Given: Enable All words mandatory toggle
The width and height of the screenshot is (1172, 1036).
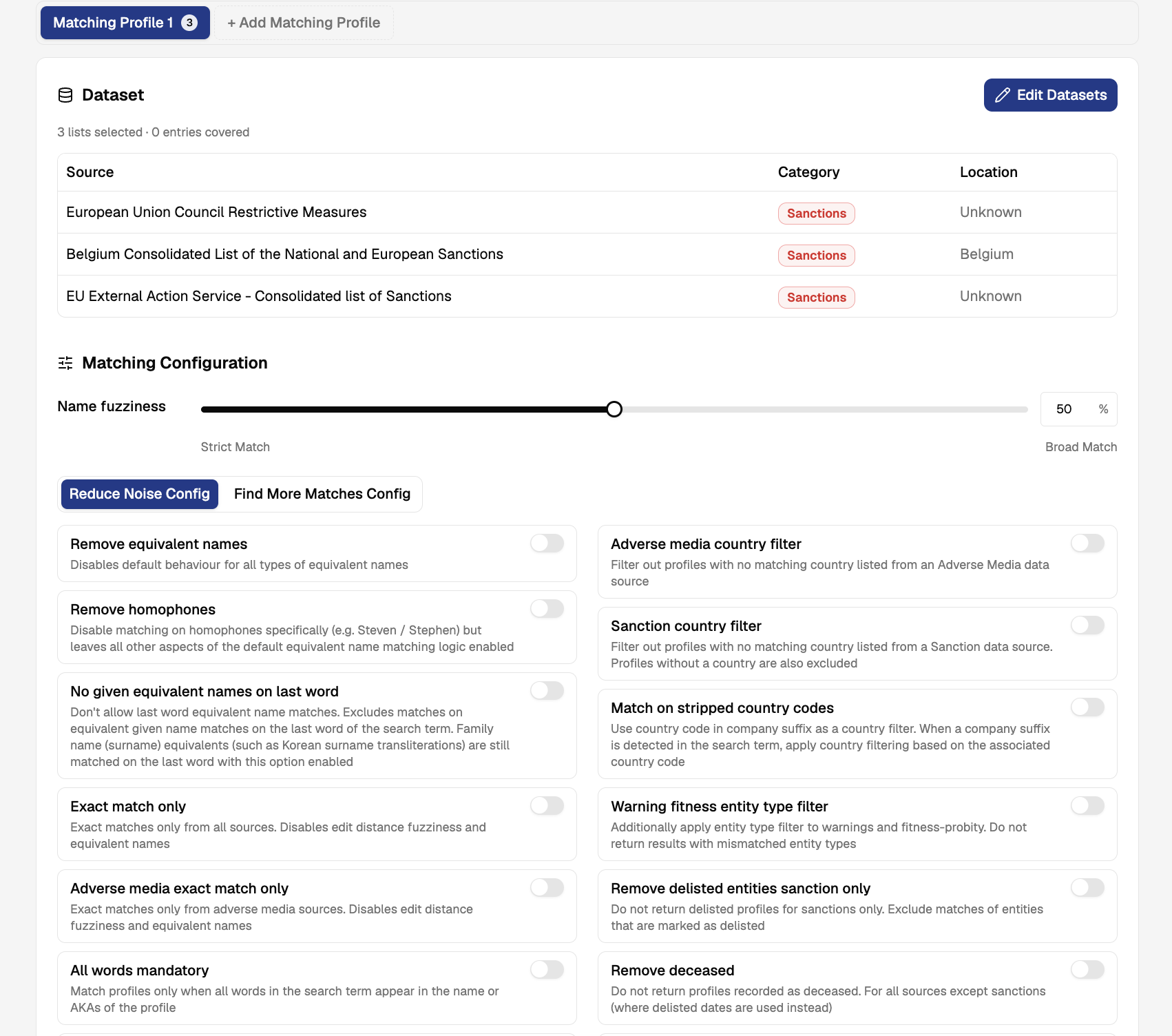Looking at the screenshot, I should (x=547, y=970).
